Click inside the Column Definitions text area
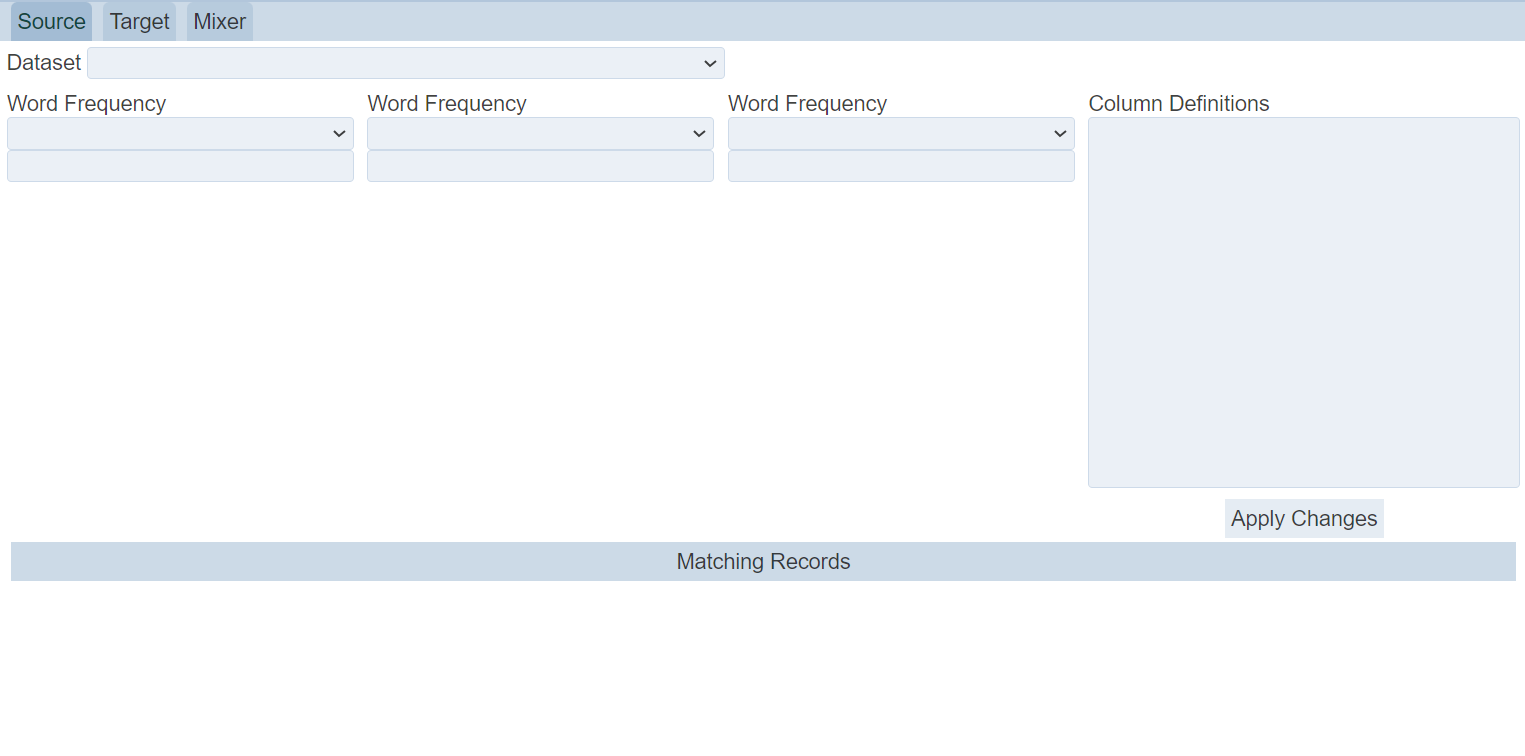Screen dimensions: 1525x756 (1303, 302)
